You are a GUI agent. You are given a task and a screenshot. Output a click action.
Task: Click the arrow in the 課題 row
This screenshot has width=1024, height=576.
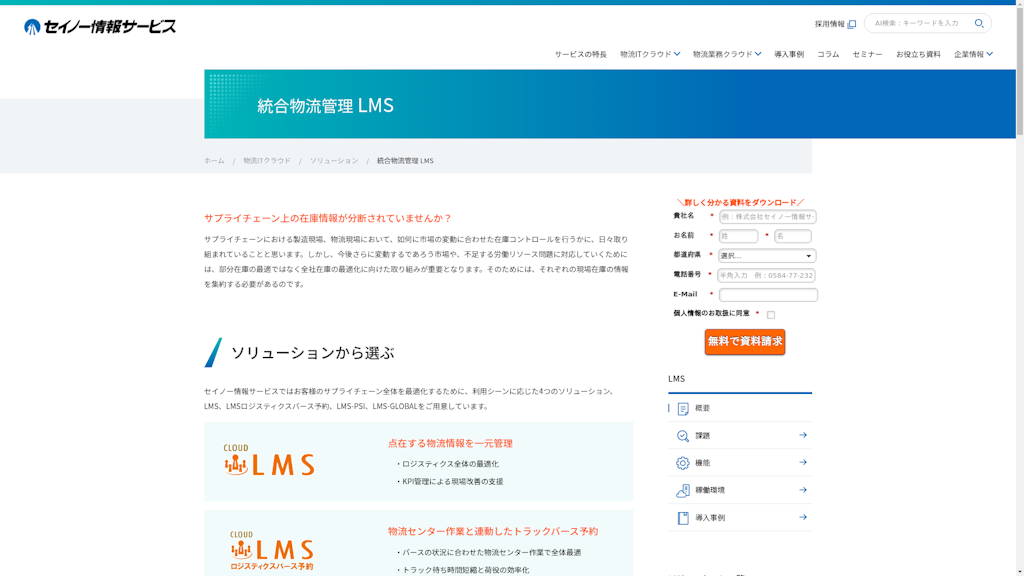coord(803,435)
